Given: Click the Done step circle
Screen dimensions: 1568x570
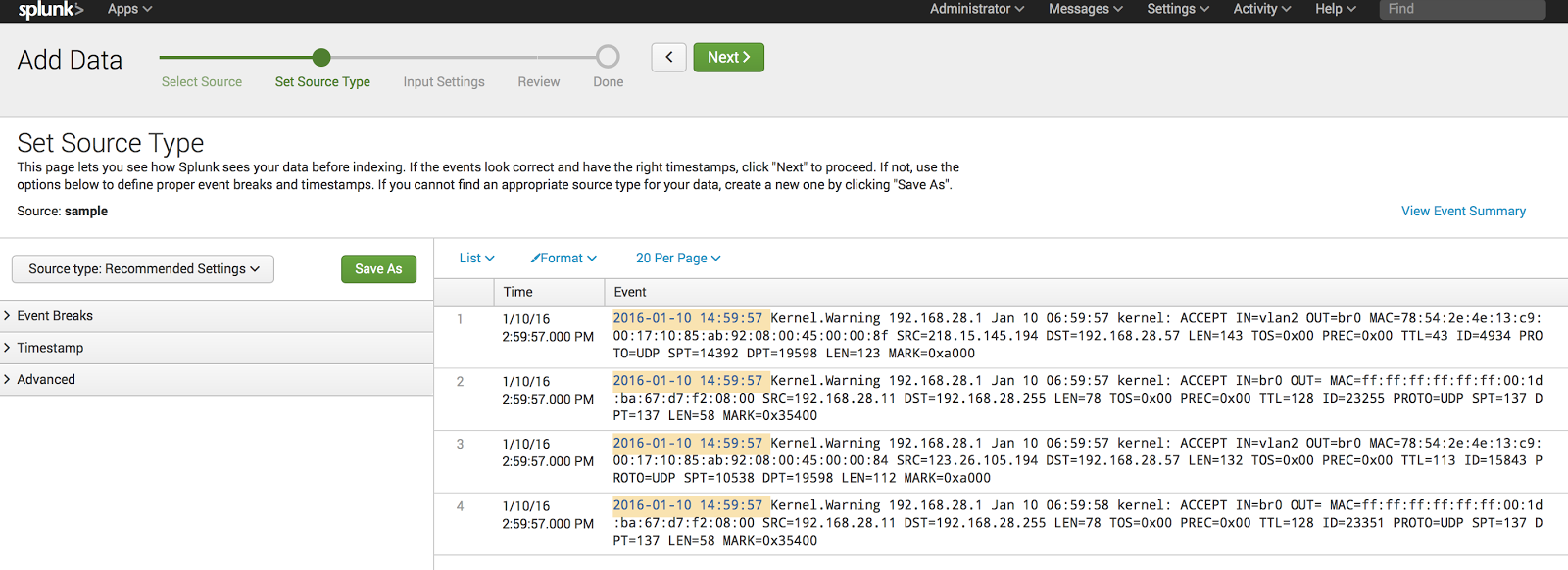Looking at the screenshot, I should 608,57.
